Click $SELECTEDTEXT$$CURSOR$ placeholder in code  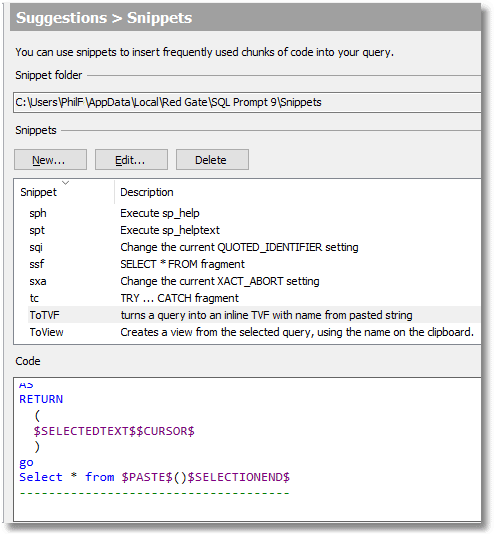click(x=114, y=431)
